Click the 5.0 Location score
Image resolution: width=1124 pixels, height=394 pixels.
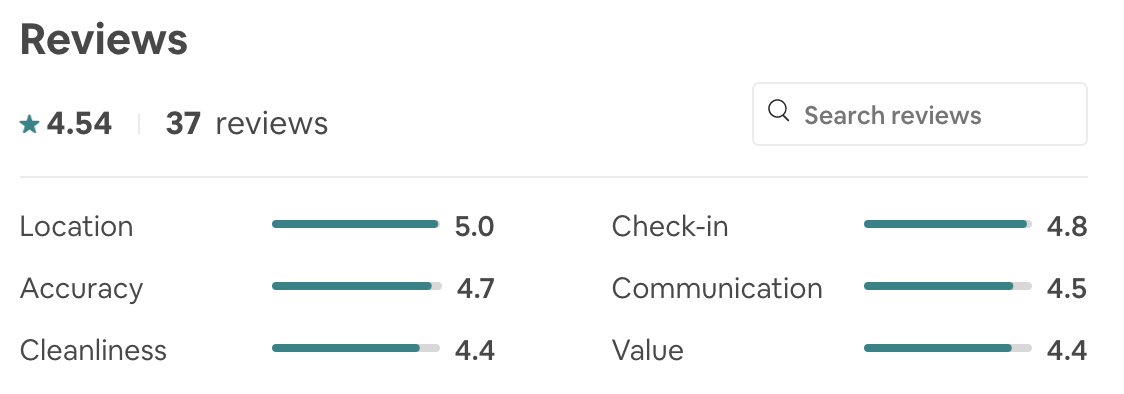pyautogui.click(x=475, y=226)
